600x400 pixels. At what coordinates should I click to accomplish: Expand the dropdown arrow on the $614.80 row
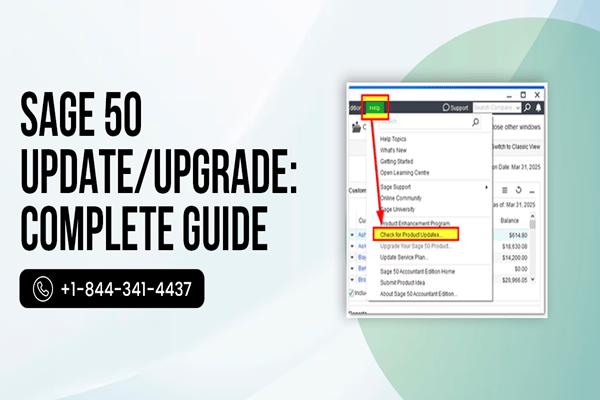(x=352, y=235)
